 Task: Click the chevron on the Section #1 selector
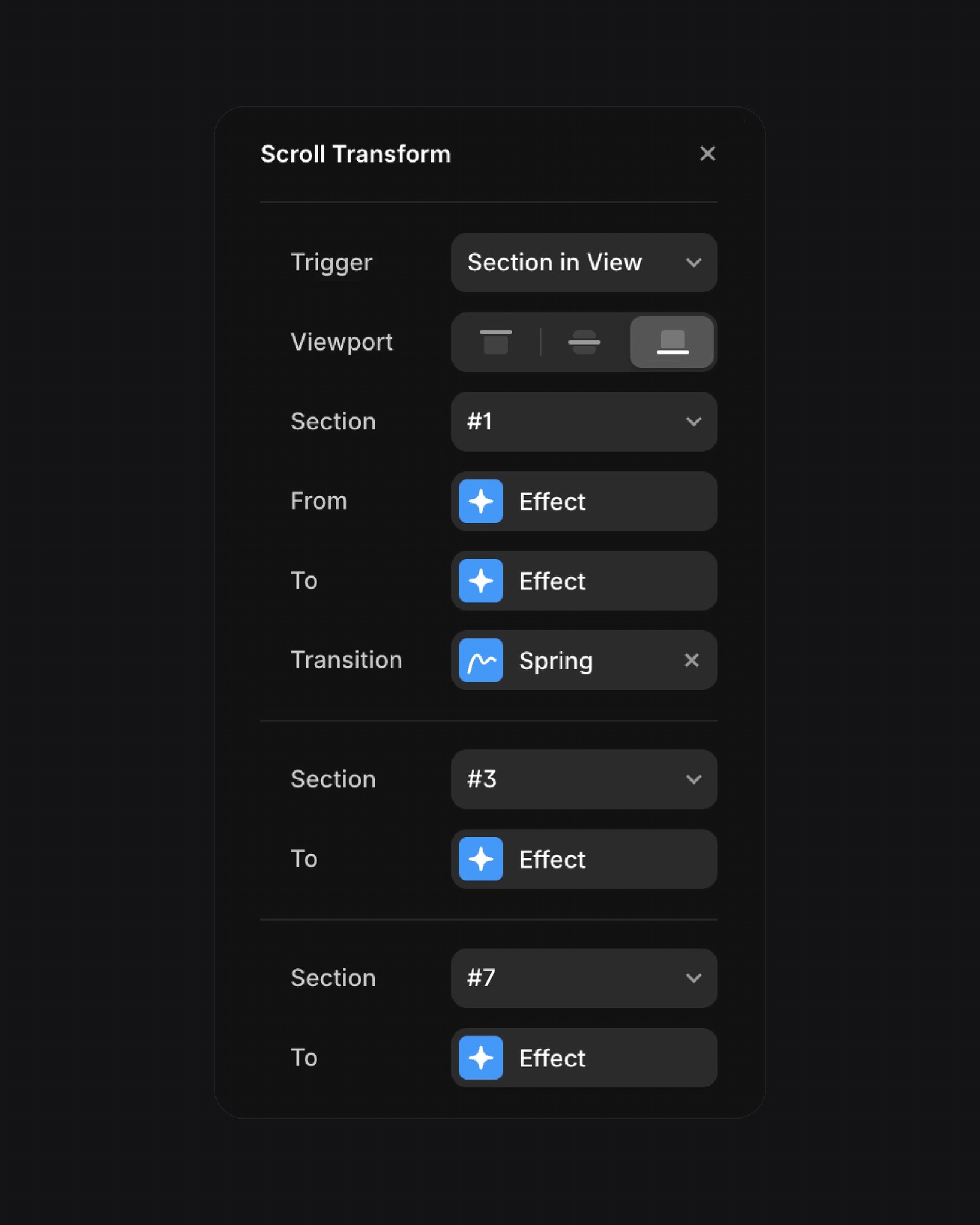pyautogui.click(x=694, y=422)
